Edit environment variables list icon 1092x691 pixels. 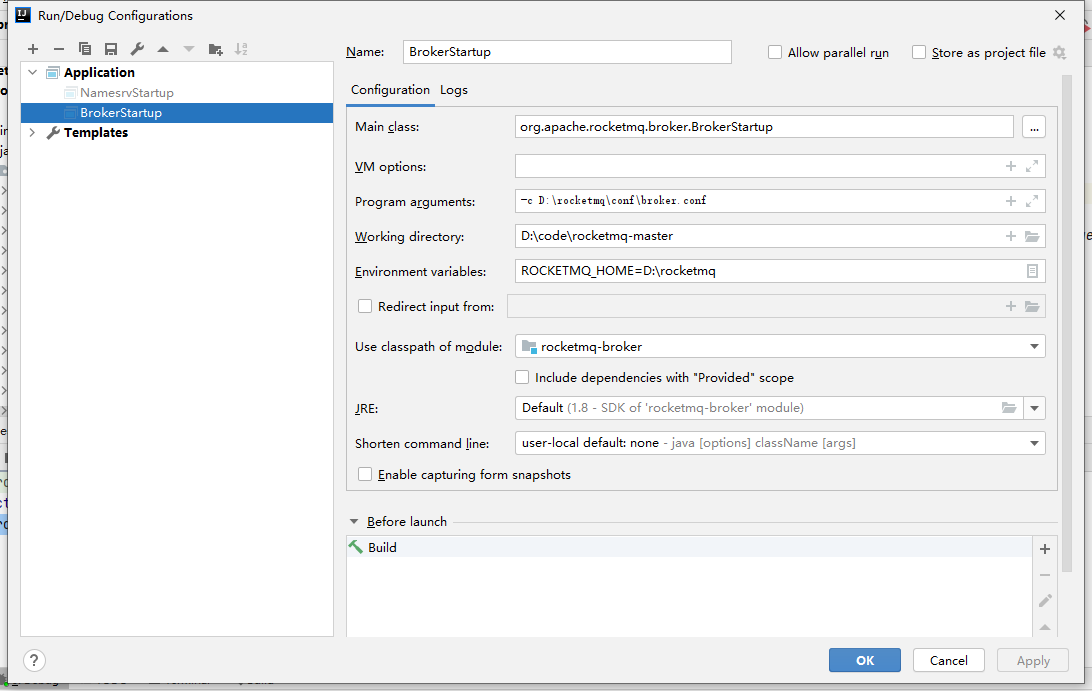(1032, 271)
